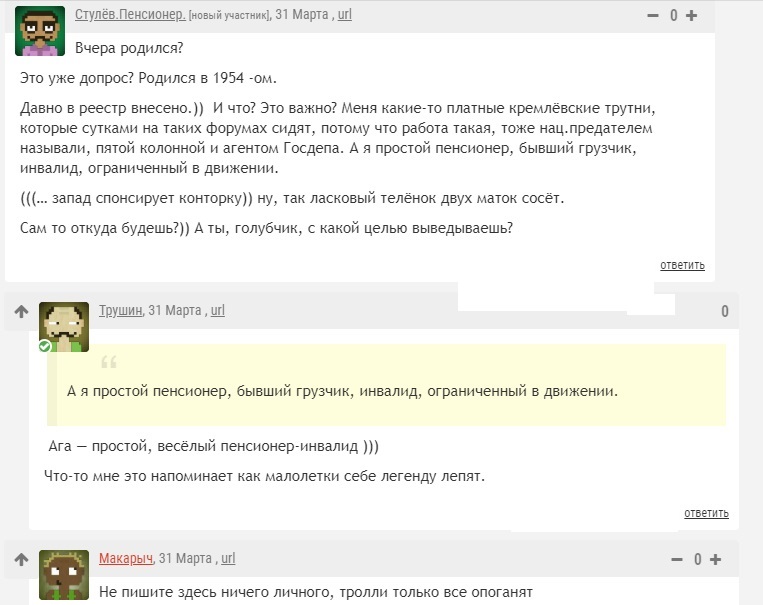
Task: Click the quotation mark icon in quoted block
Action: [x=109, y=362]
